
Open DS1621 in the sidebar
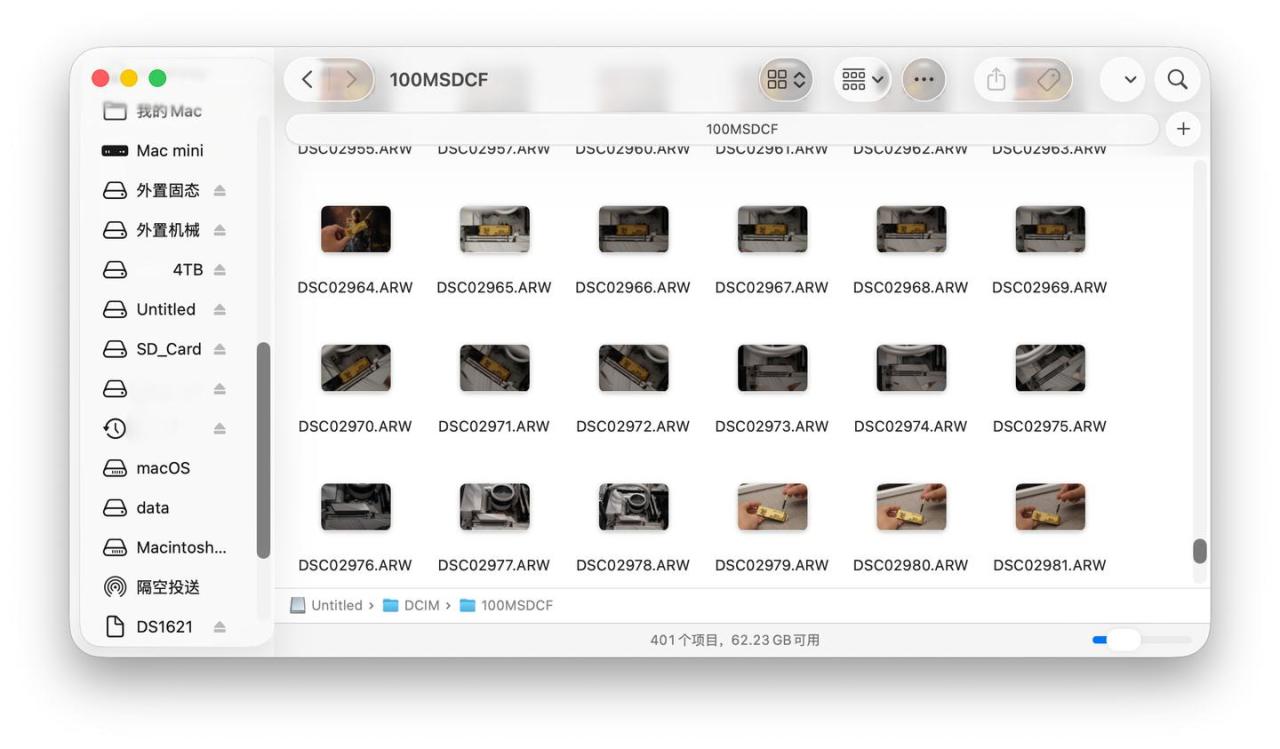click(165, 627)
